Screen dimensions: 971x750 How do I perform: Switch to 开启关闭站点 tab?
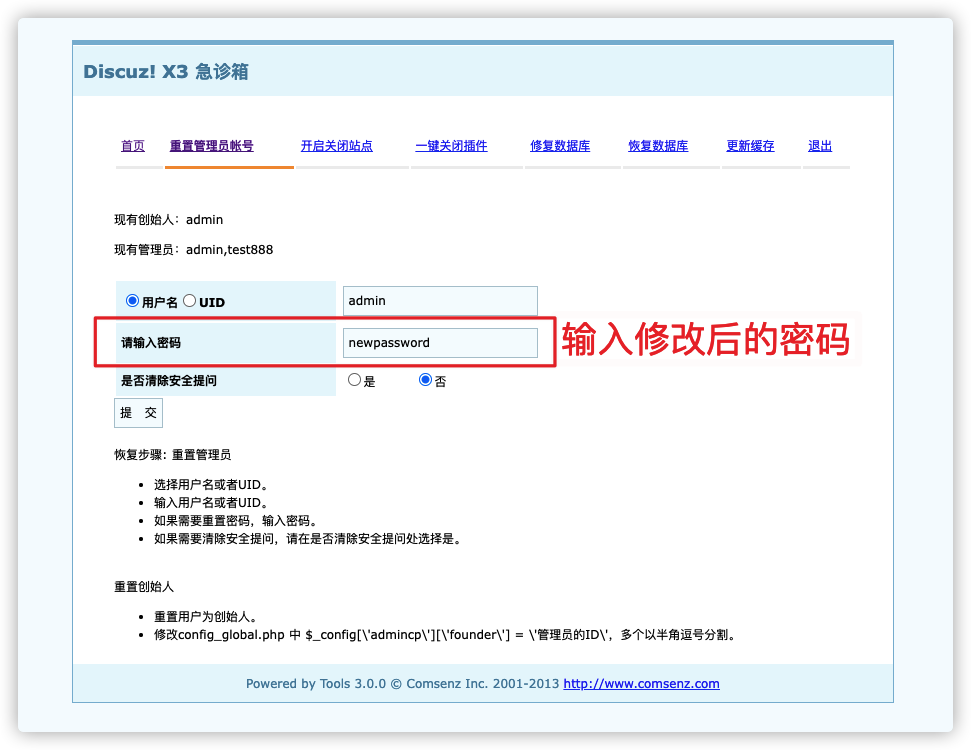coord(337,146)
